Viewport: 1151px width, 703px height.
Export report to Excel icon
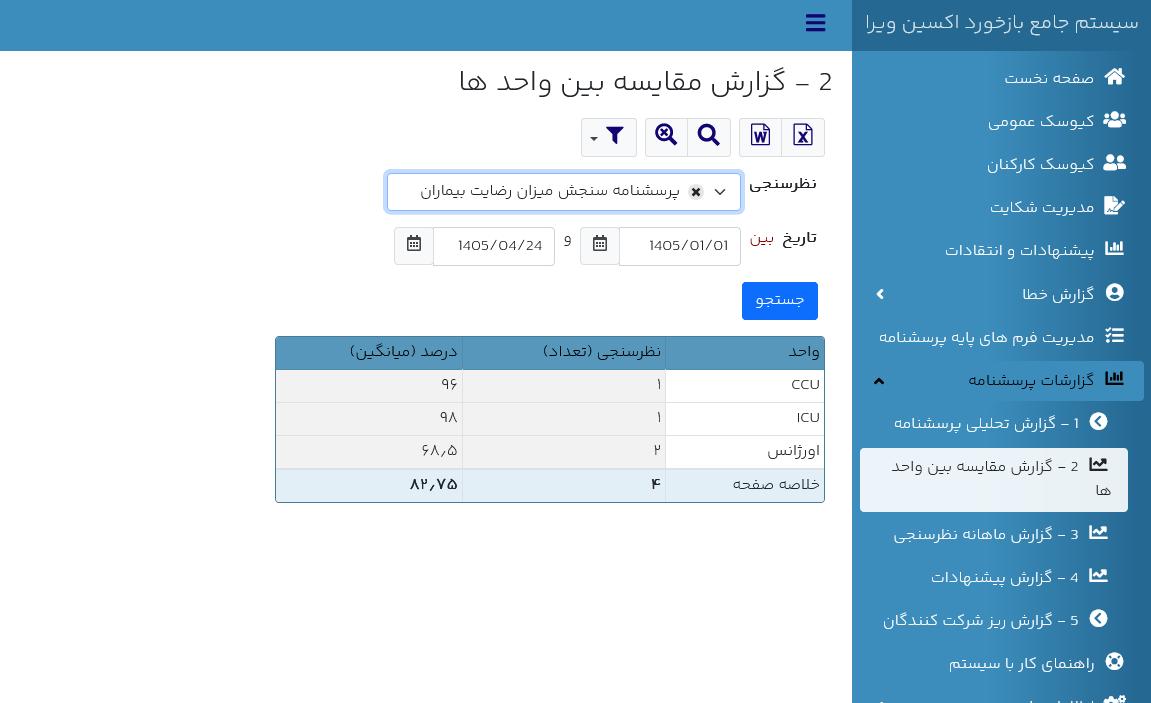[x=803, y=136]
